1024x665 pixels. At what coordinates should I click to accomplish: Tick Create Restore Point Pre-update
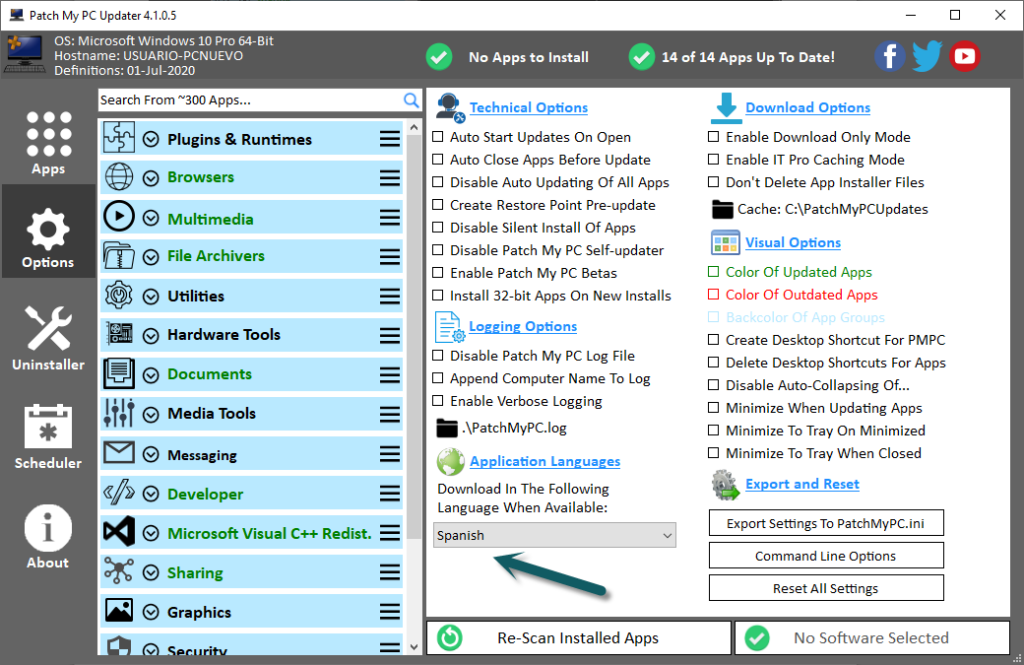pos(438,204)
